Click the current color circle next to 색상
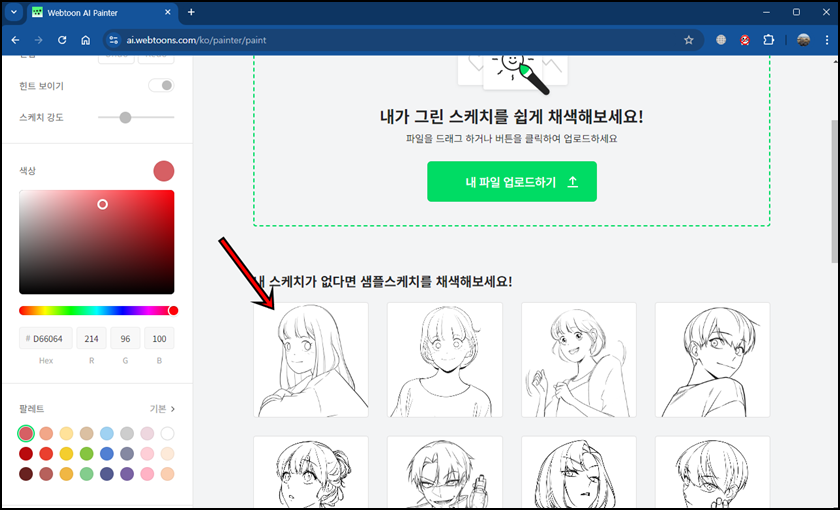Screen dimensions: 840x510 164,171
